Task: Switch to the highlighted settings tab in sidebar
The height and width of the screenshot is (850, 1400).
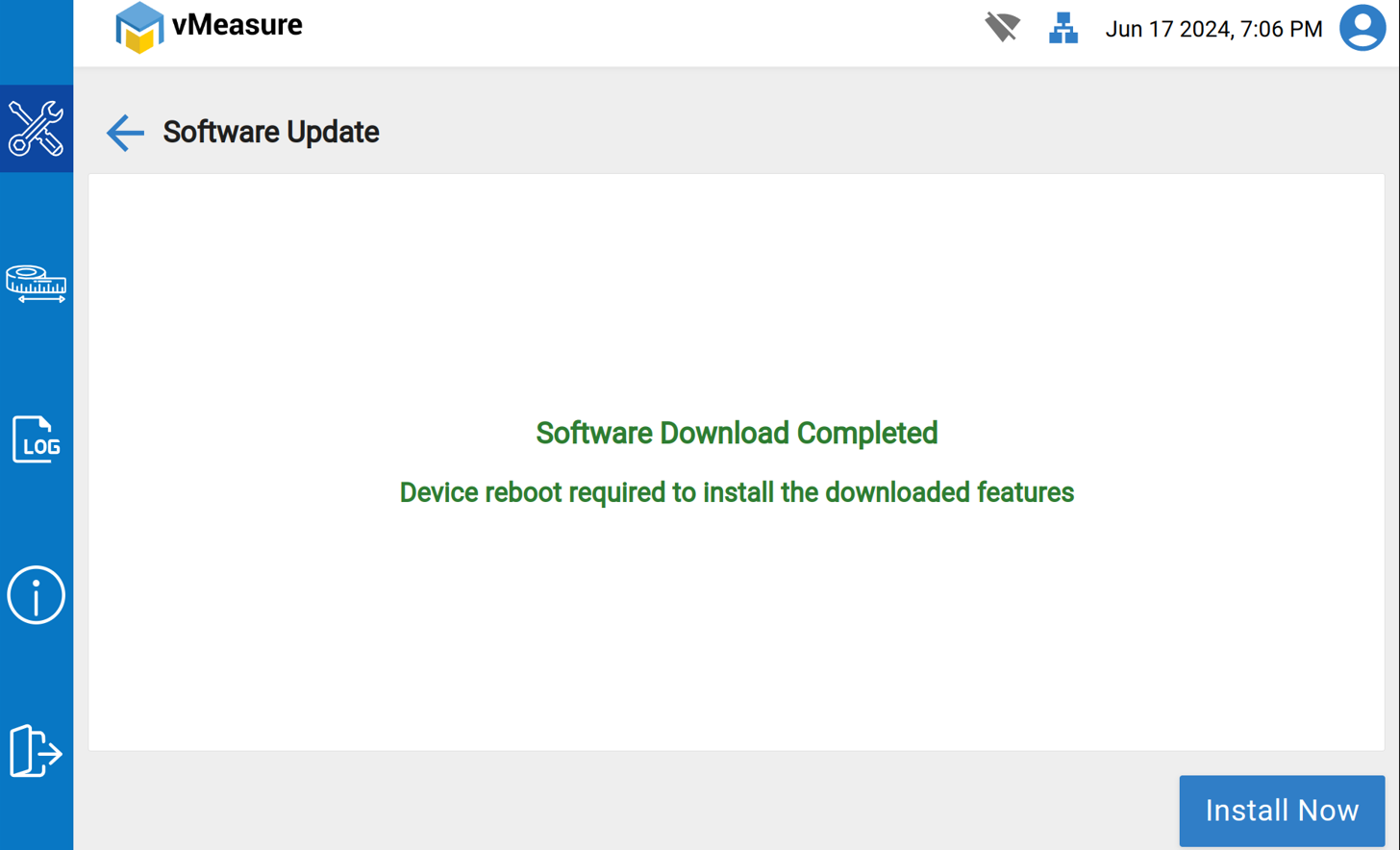Action: pos(36,127)
